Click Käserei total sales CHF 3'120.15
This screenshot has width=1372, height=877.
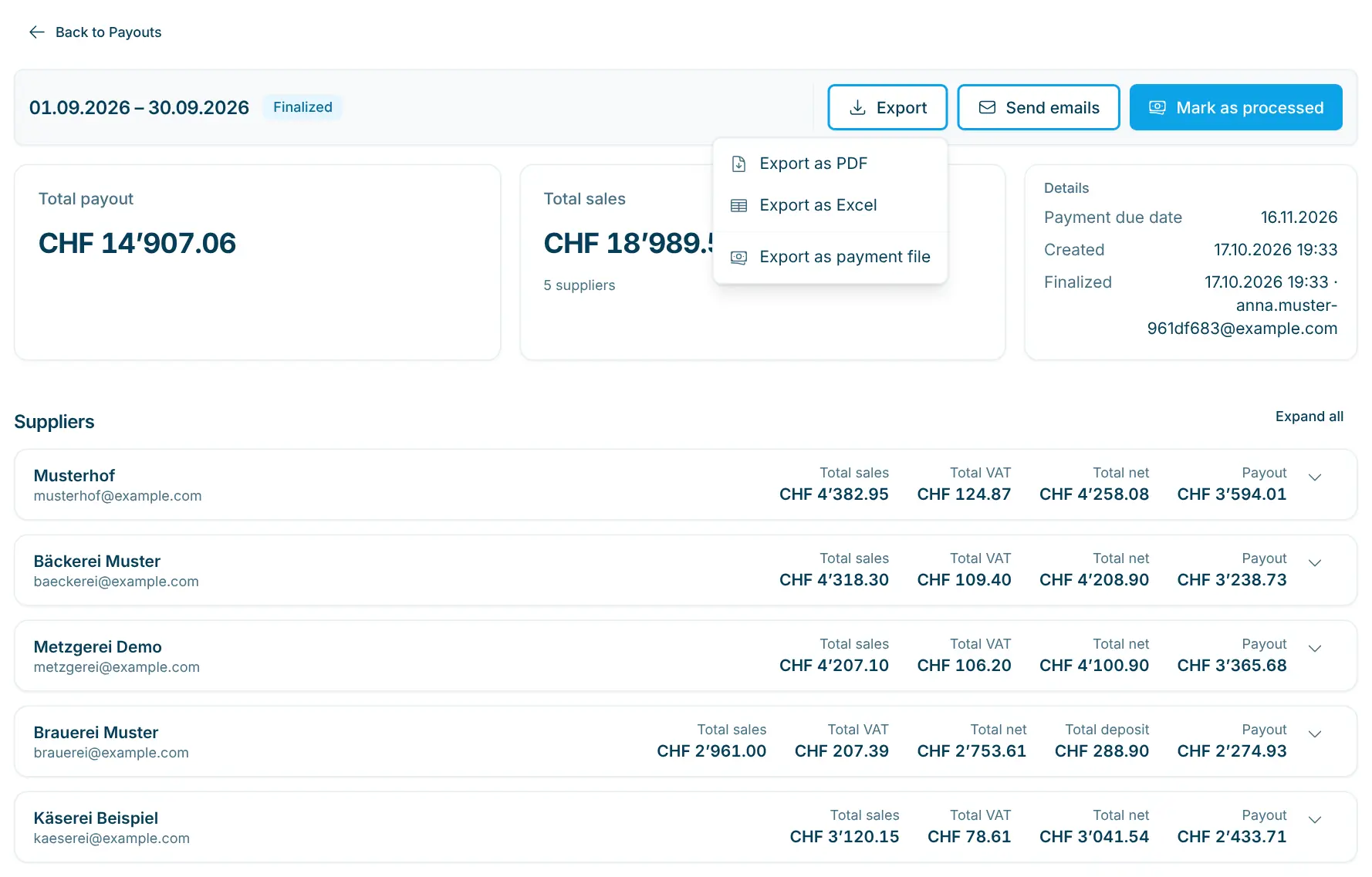click(x=844, y=837)
